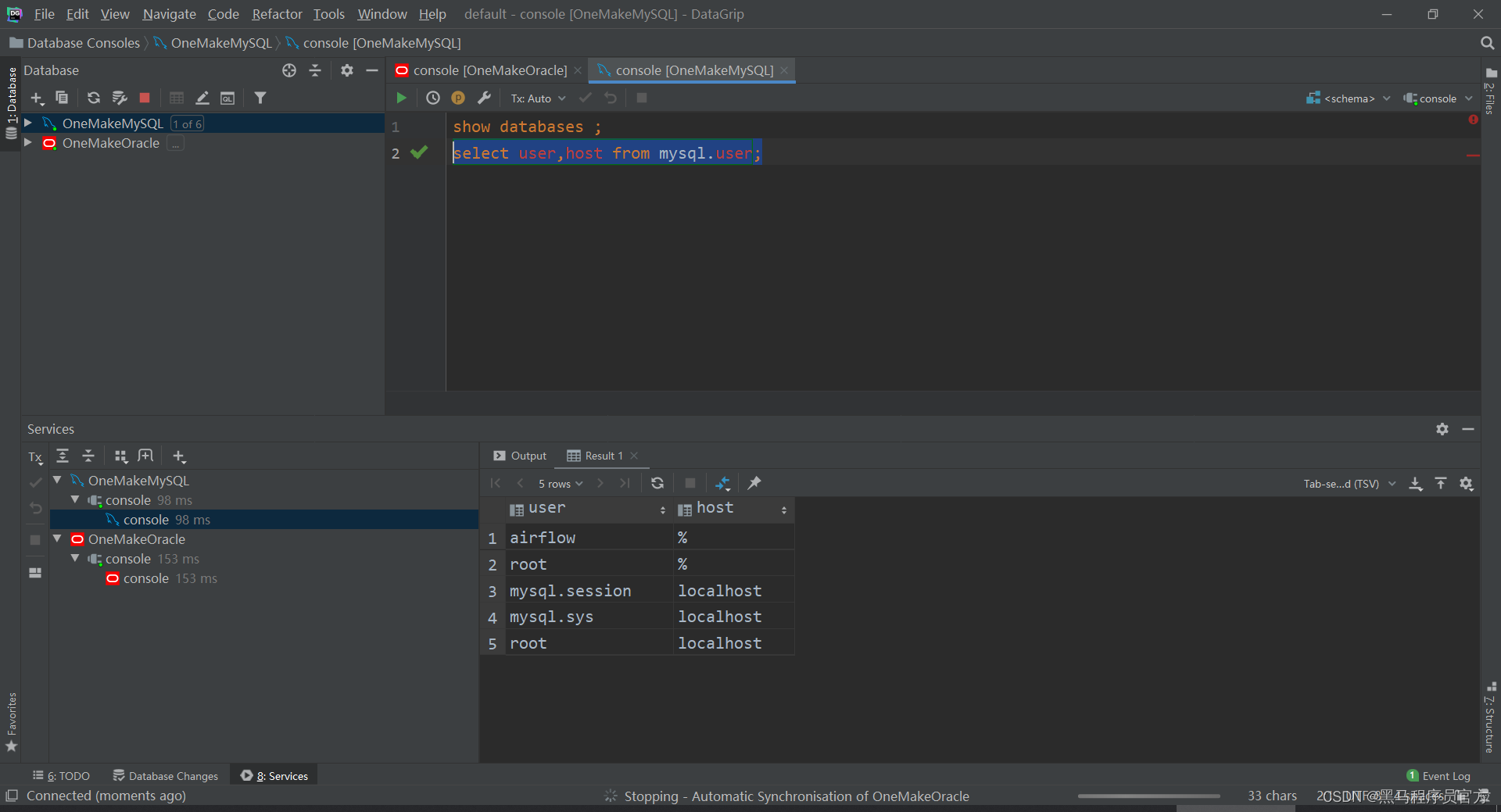
Task: Toggle the Z: Structure side tab
Action: click(1490, 717)
